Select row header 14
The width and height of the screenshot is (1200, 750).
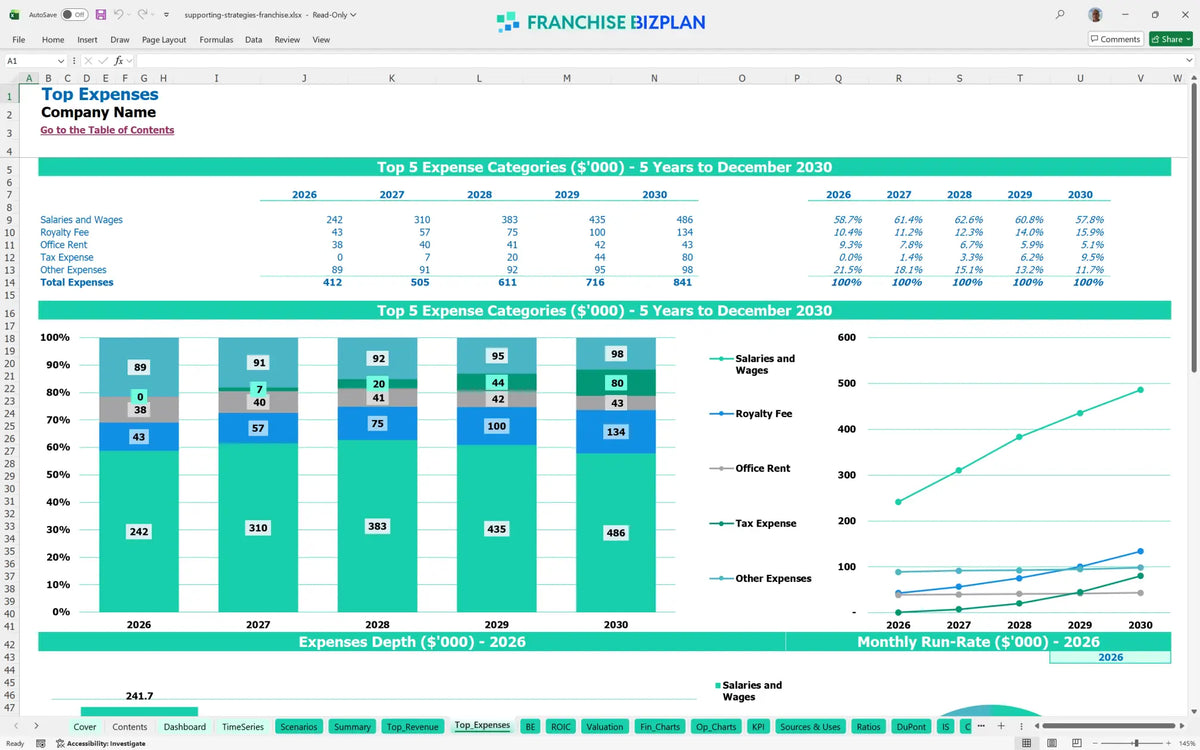pyautogui.click(x=9, y=283)
